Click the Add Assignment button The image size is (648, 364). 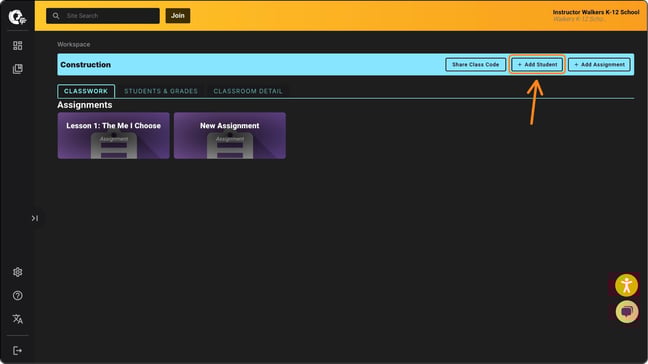click(x=599, y=64)
